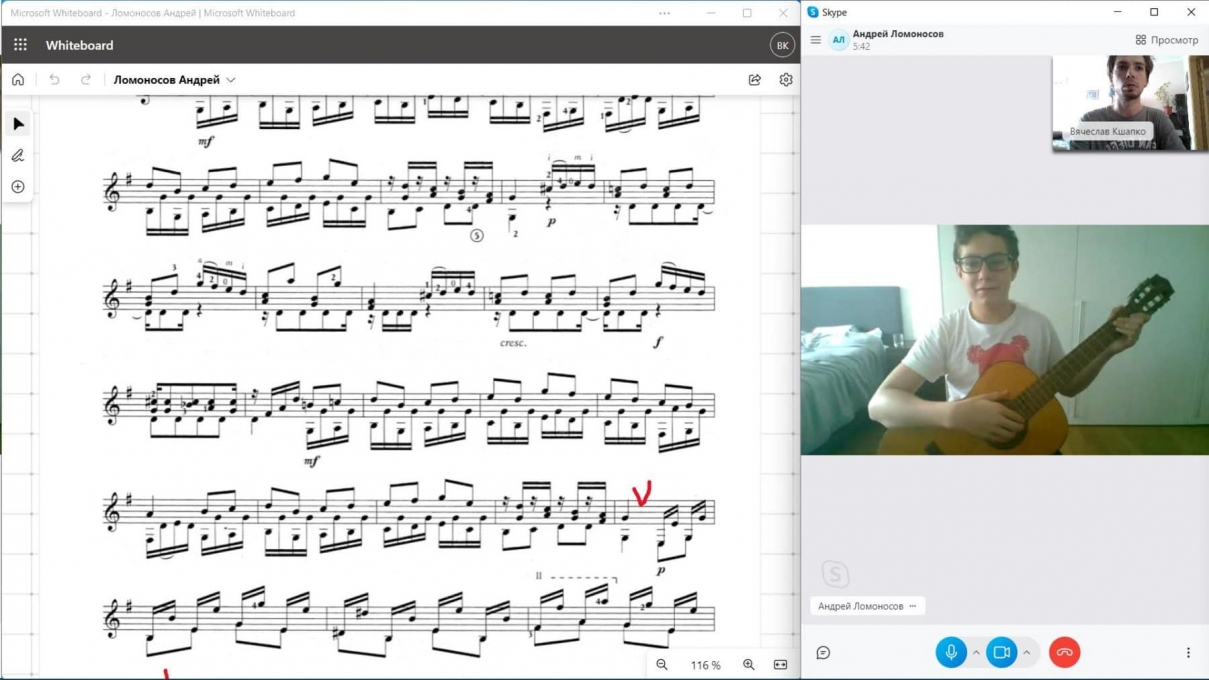Open more call options in Skype

click(1188, 653)
